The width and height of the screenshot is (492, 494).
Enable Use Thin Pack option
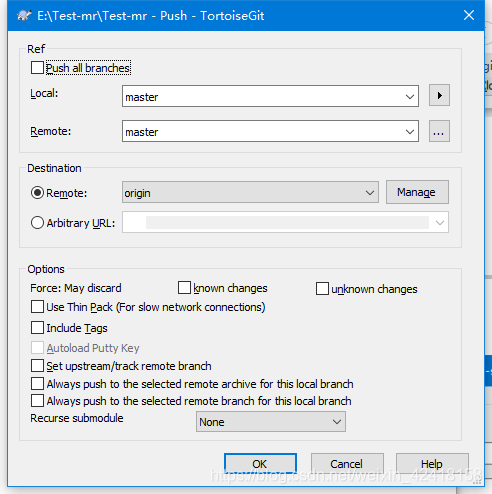click(x=37, y=307)
